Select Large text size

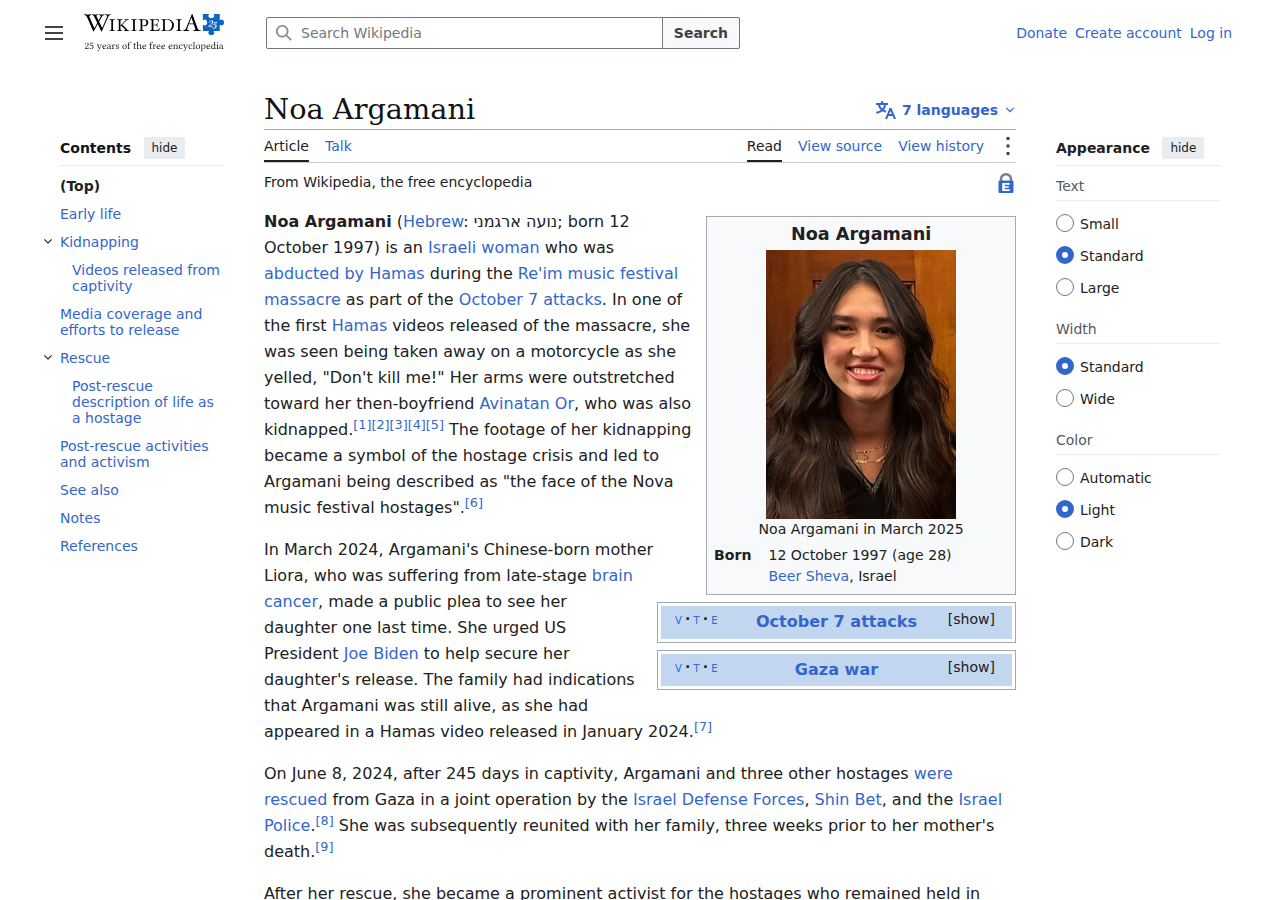[x=1065, y=288]
